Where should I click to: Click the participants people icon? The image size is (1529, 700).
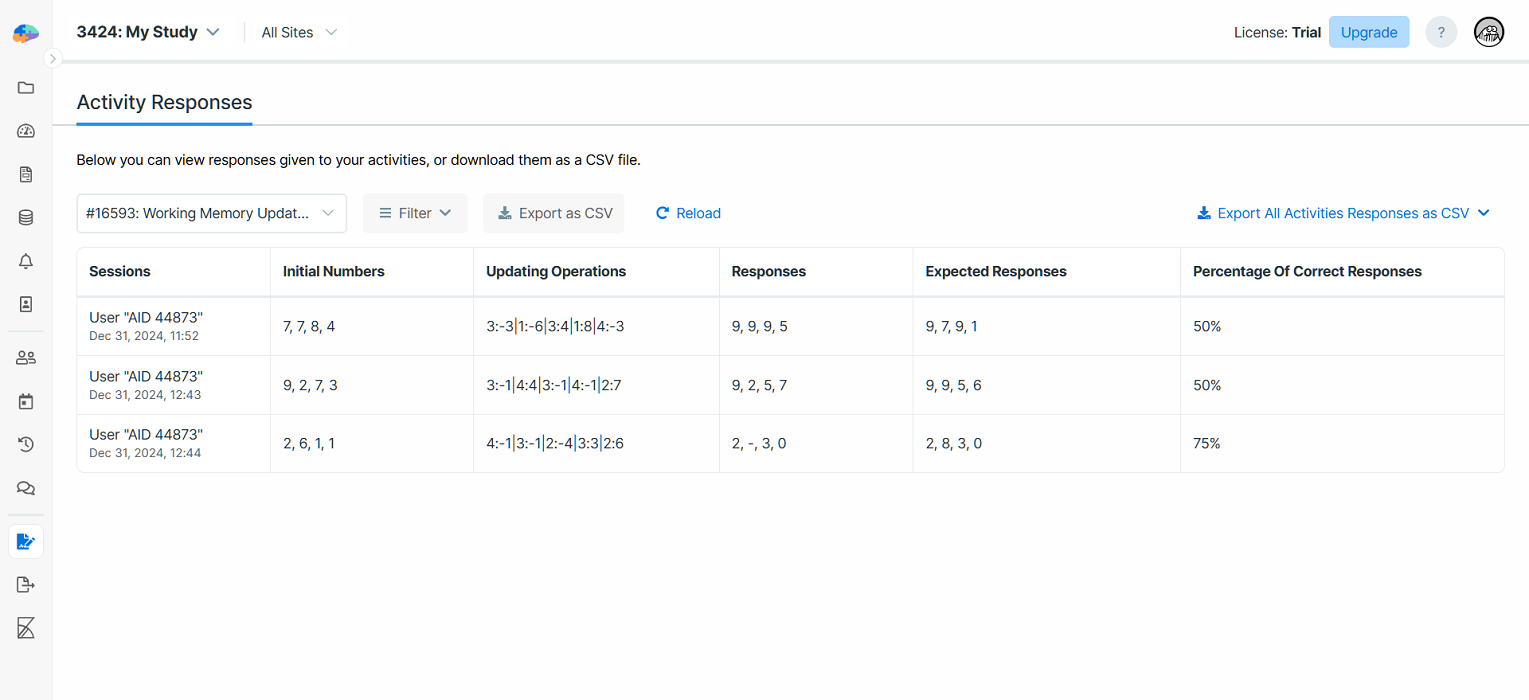click(26, 358)
